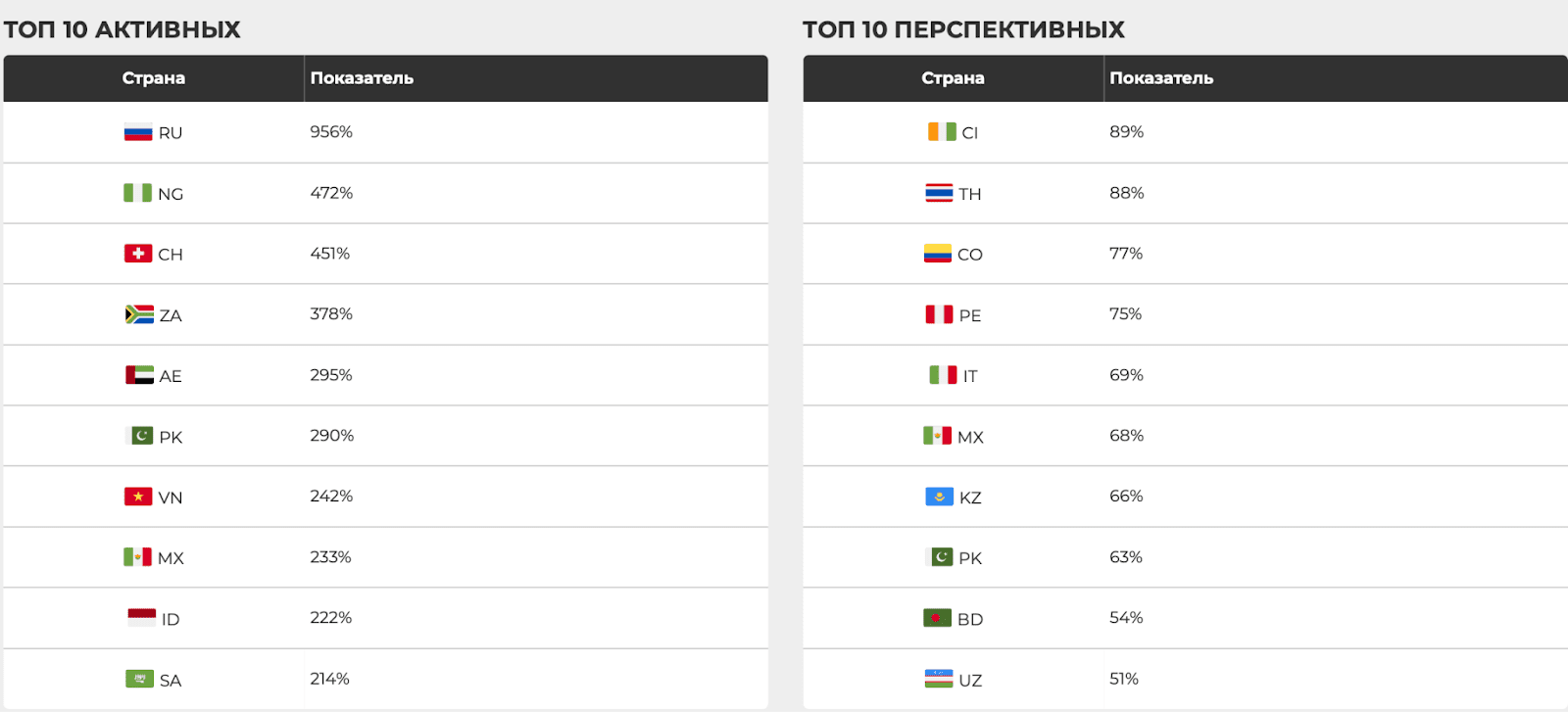Select the 956% value for RU

(x=331, y=131)
